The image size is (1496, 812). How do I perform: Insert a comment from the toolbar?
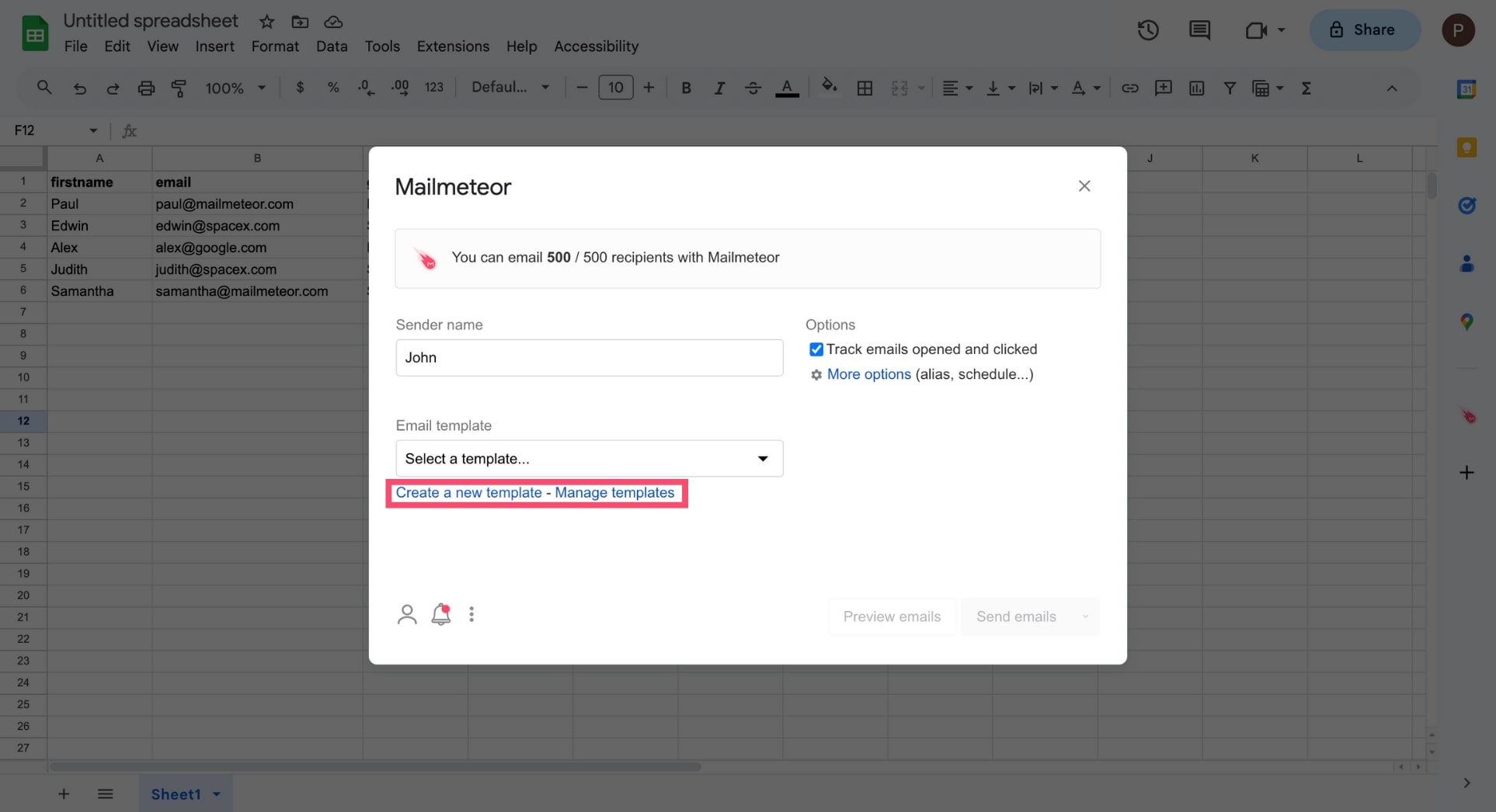pyautogui.click(x=1163, y=88)
